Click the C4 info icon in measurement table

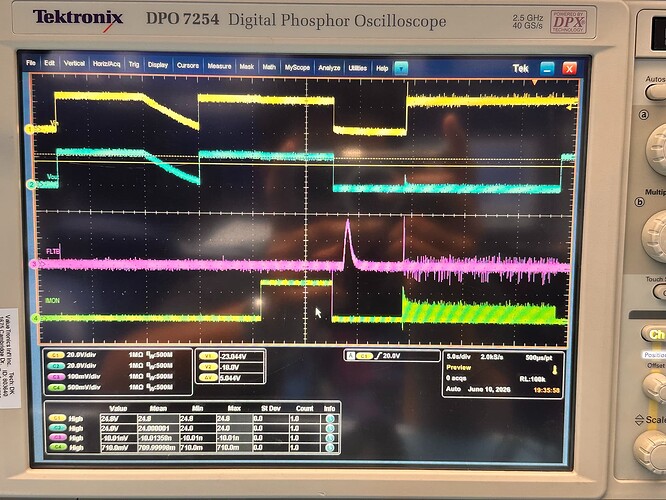[330, 448]
